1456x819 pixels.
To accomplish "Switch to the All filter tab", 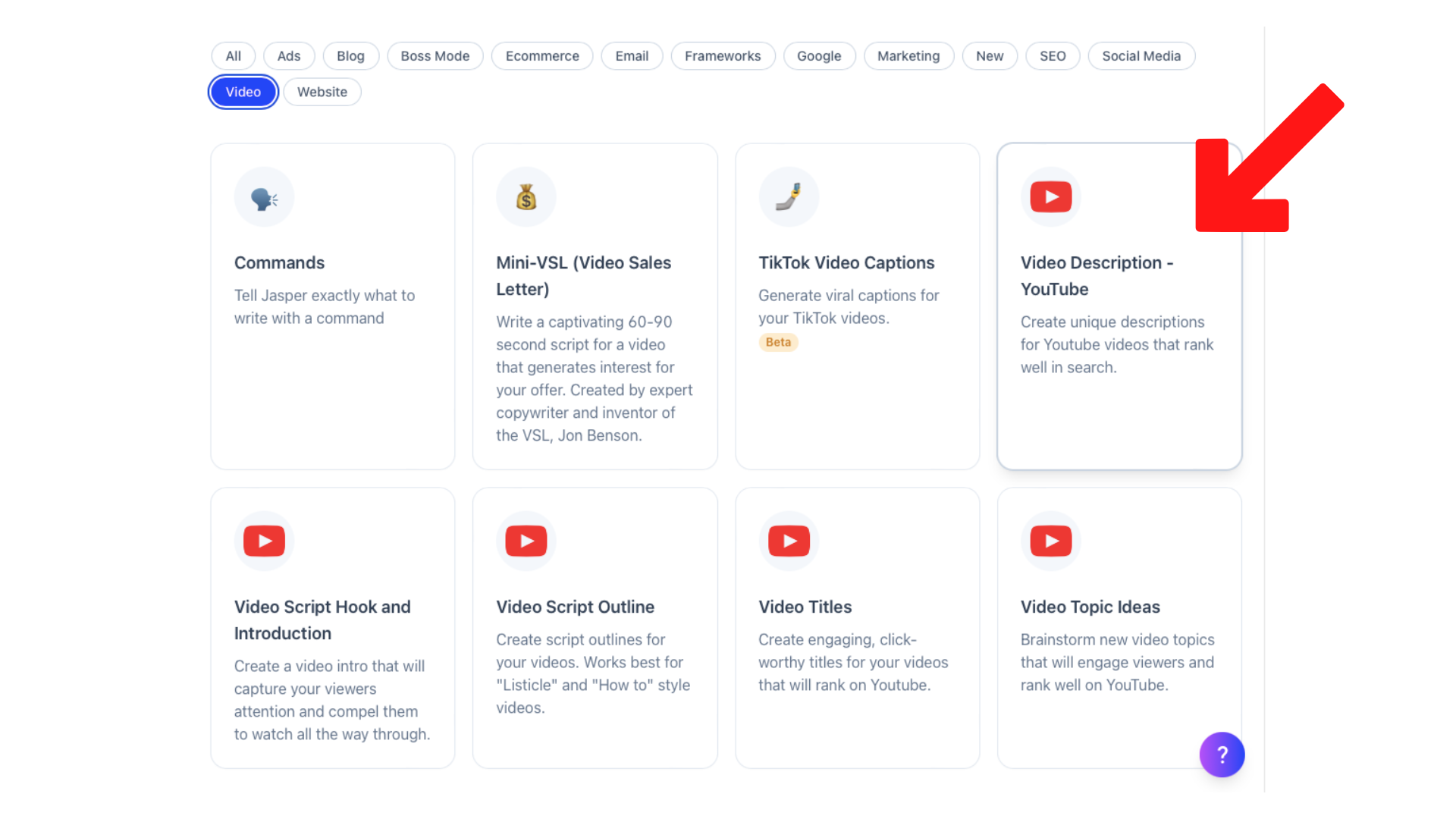I will point(233,55).
